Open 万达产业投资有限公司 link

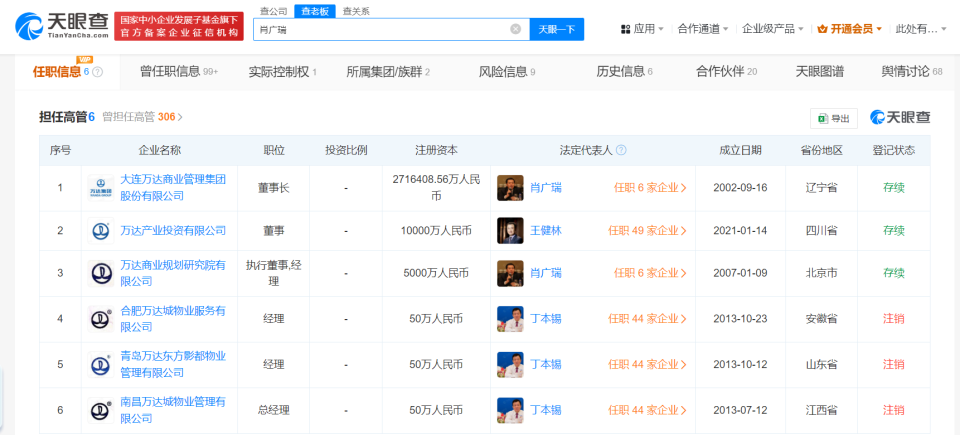click(173, 230)
